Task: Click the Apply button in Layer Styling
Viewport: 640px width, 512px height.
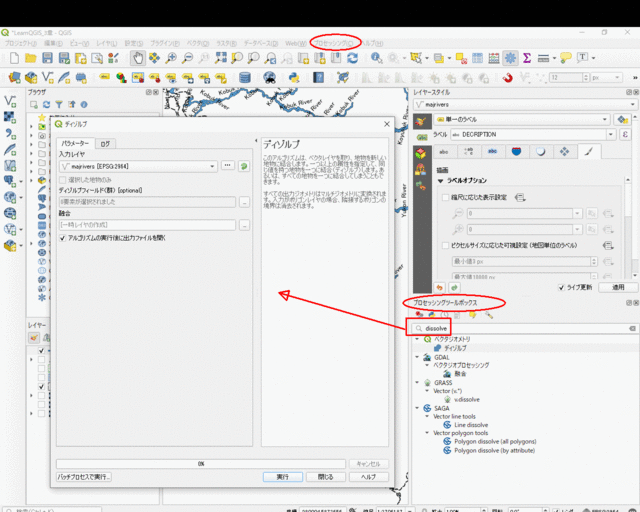Action: (618, 287)
